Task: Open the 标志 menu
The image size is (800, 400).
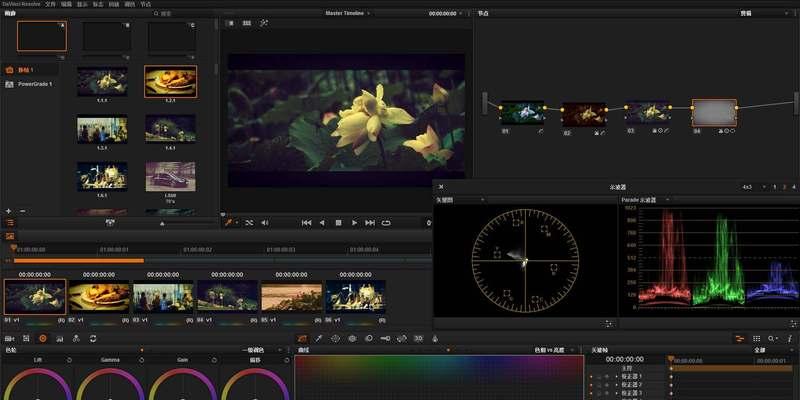Action: 98,4
